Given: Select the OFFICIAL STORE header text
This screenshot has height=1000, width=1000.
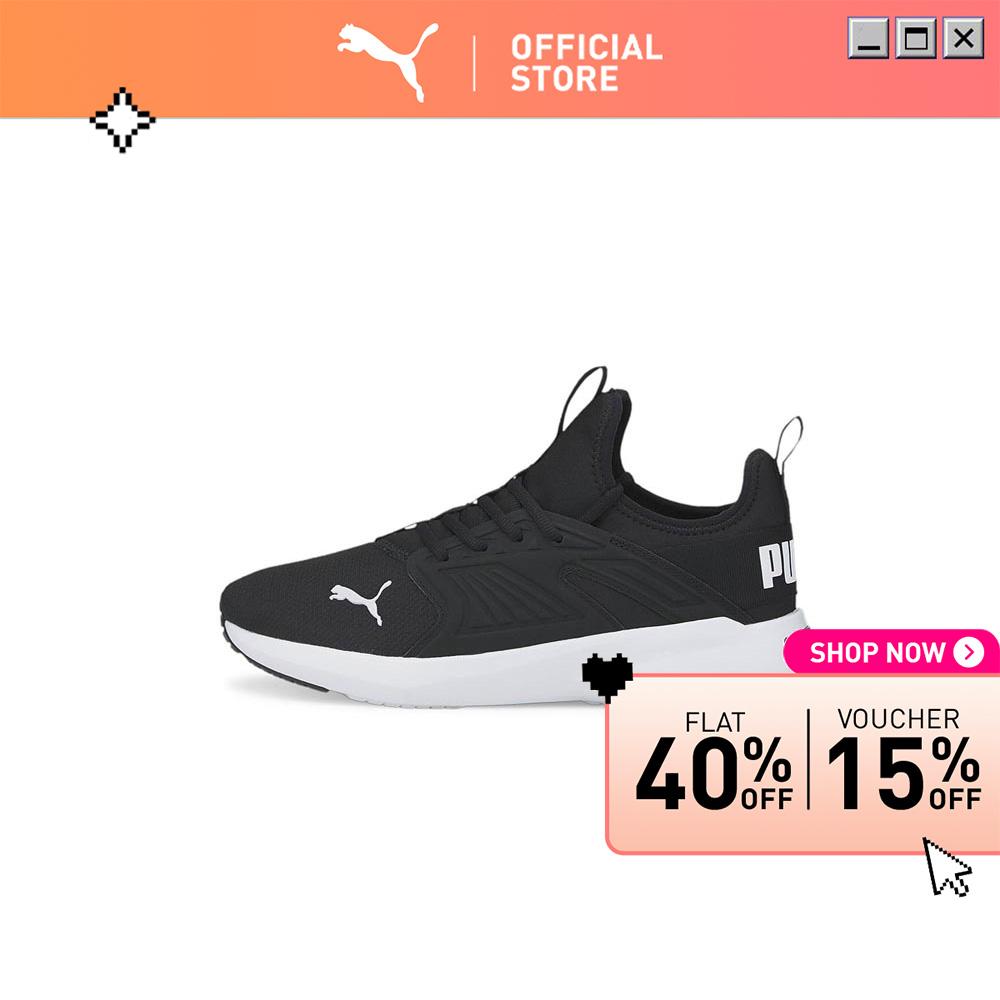Looking at the screenshot, I should [586, 62].
